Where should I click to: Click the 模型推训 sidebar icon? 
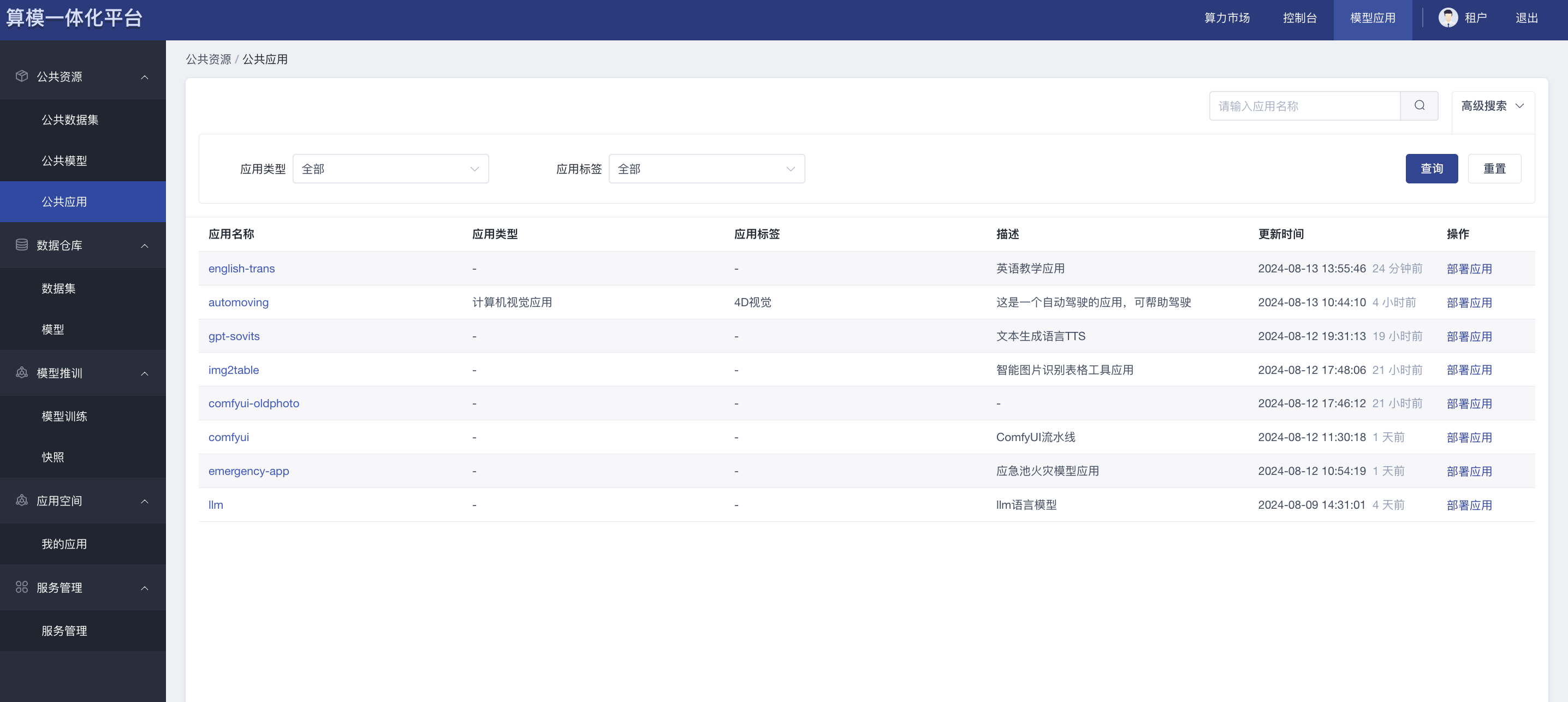(22, 373)
